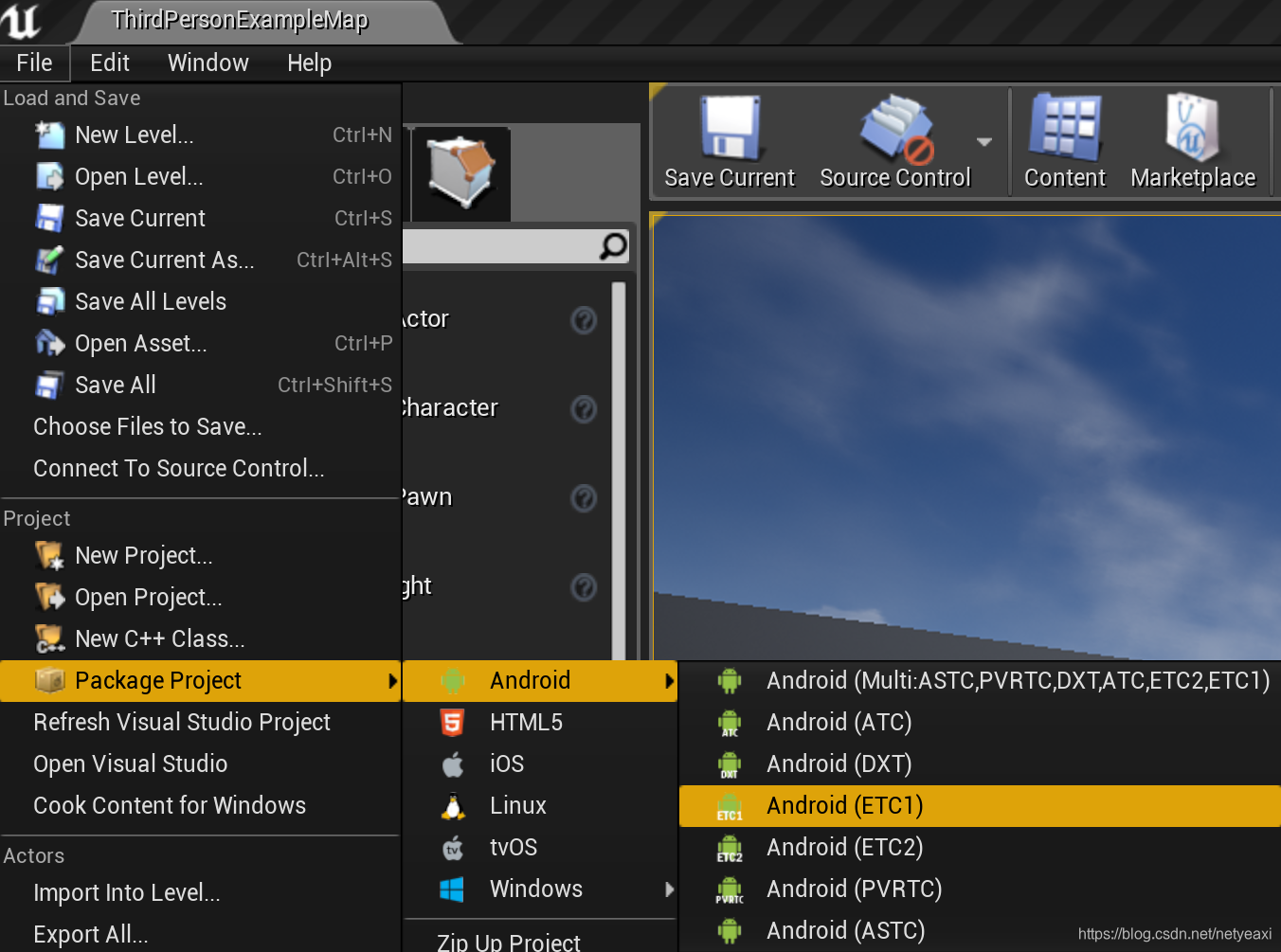Click the Unreal Engine logo icon
The image size is (1281, 952).
point(20,21)
